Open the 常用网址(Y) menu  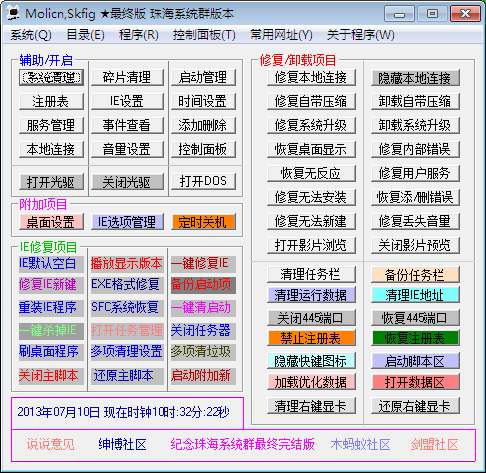pos(281,35)
